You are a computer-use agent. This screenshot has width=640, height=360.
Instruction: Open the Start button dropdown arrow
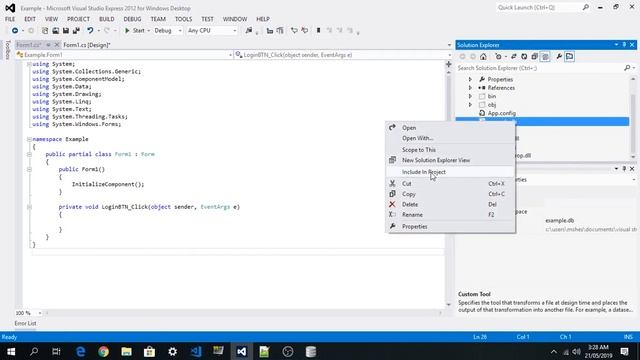(x=149, y=31)
